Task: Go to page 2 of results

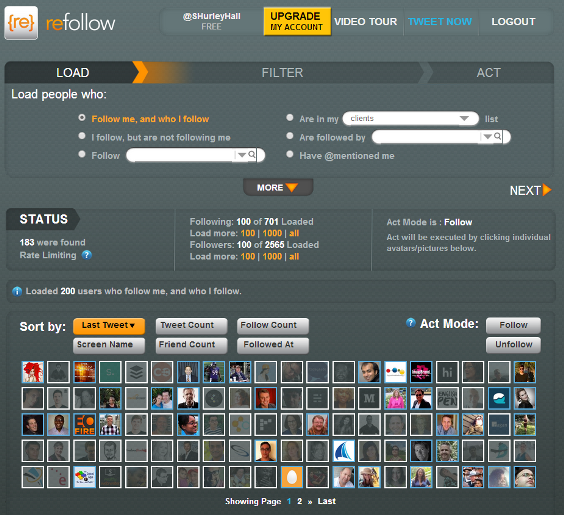Action: coord(300,501)
